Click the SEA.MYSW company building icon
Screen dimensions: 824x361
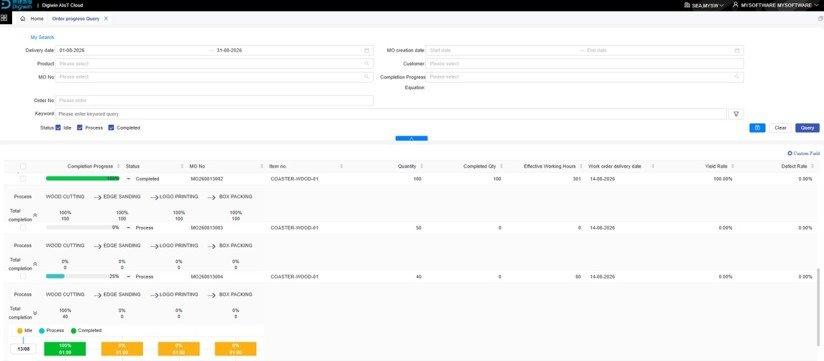[687, 5]
